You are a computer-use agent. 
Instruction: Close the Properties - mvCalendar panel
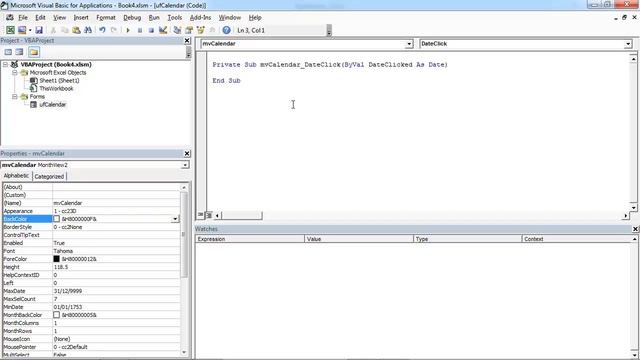click(x=187, y=153)
